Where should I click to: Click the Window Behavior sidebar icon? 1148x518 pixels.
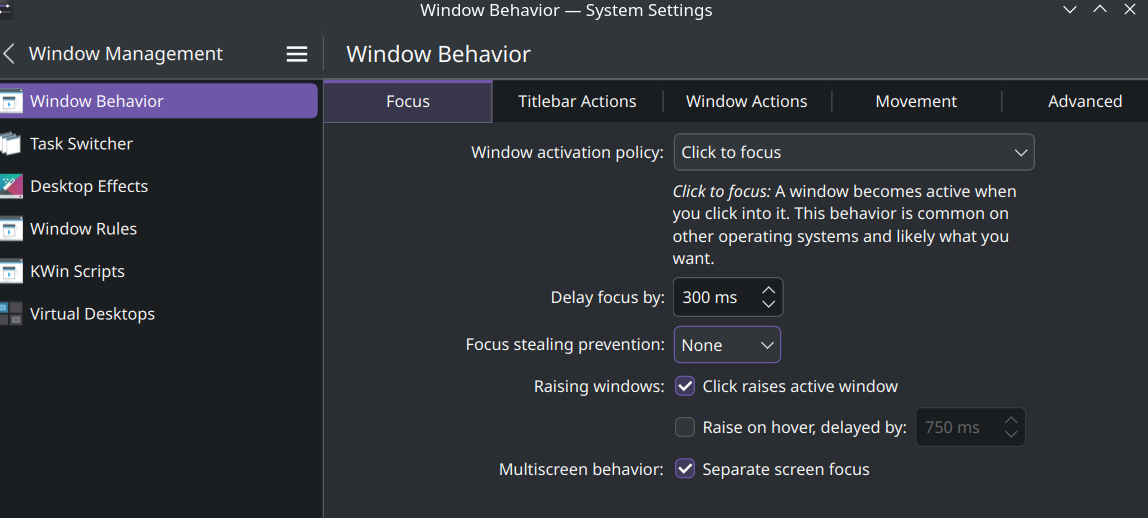click(10, 101)
